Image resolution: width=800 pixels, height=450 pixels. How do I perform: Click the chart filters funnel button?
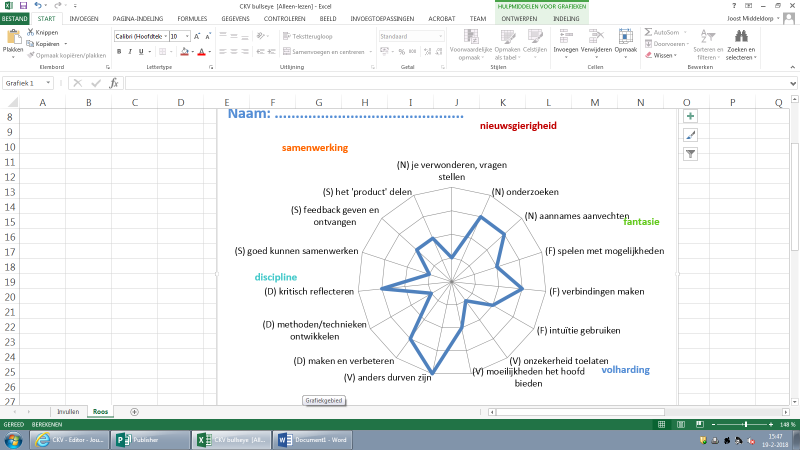coord(690,154)
